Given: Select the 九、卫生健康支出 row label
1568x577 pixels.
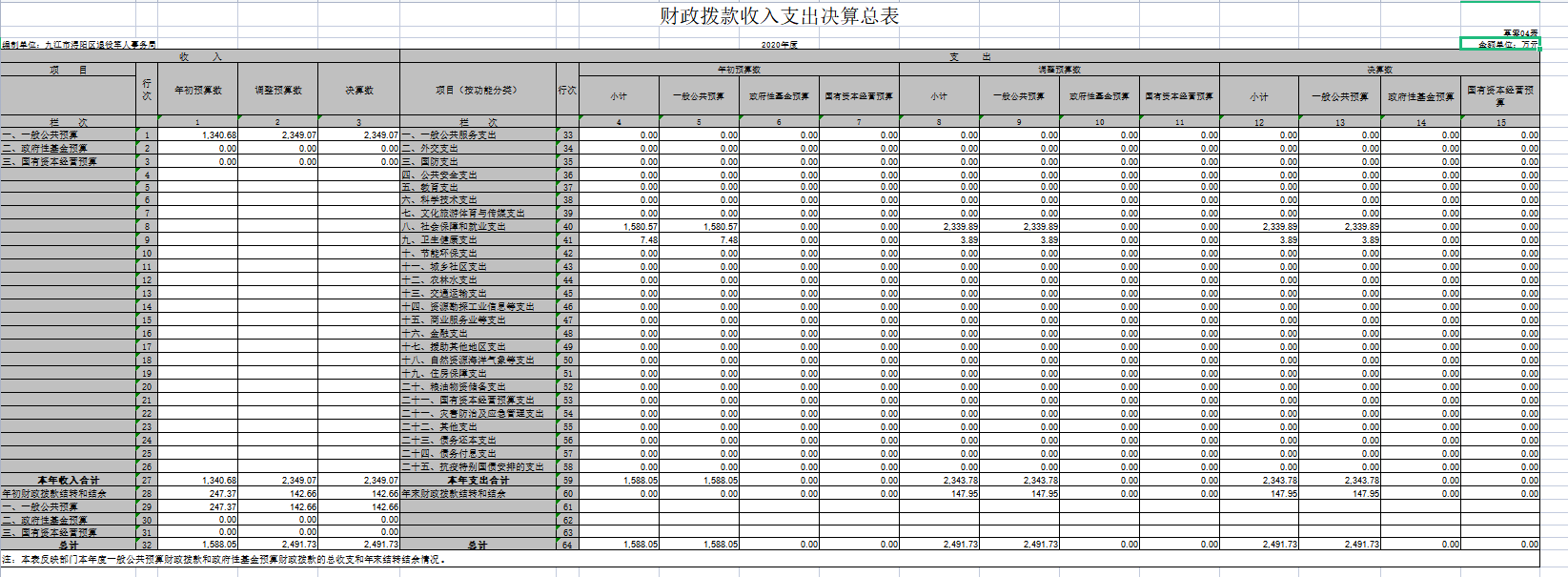Looking at the screenshot, I should point(440,240).
